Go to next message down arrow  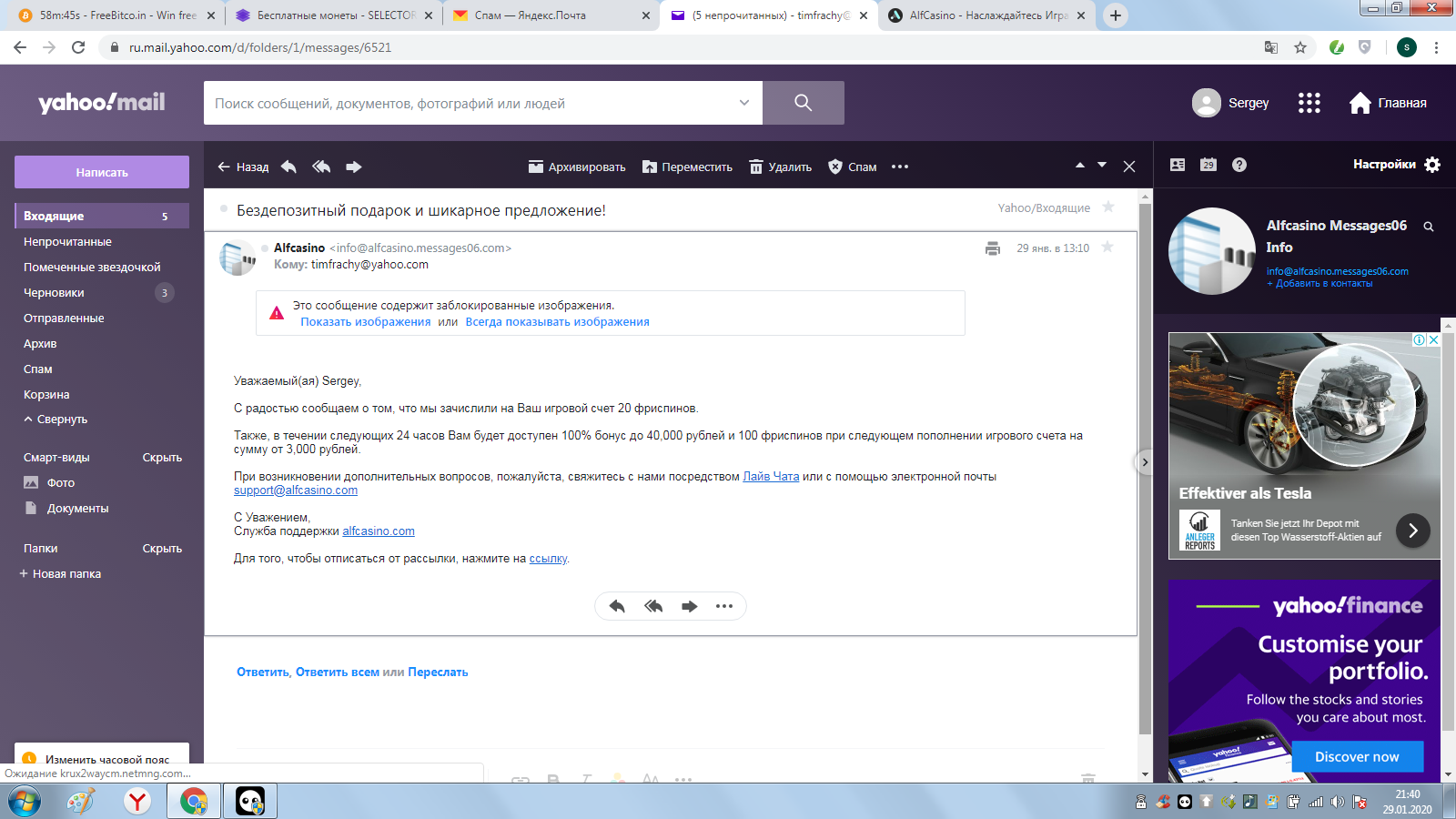1102,166
